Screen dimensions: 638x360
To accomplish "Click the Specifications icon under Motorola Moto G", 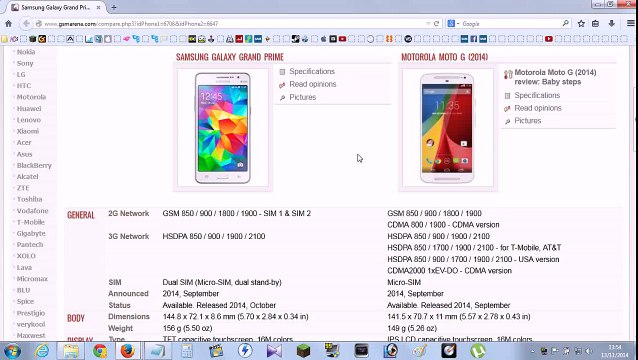I will tap(507, 96).
